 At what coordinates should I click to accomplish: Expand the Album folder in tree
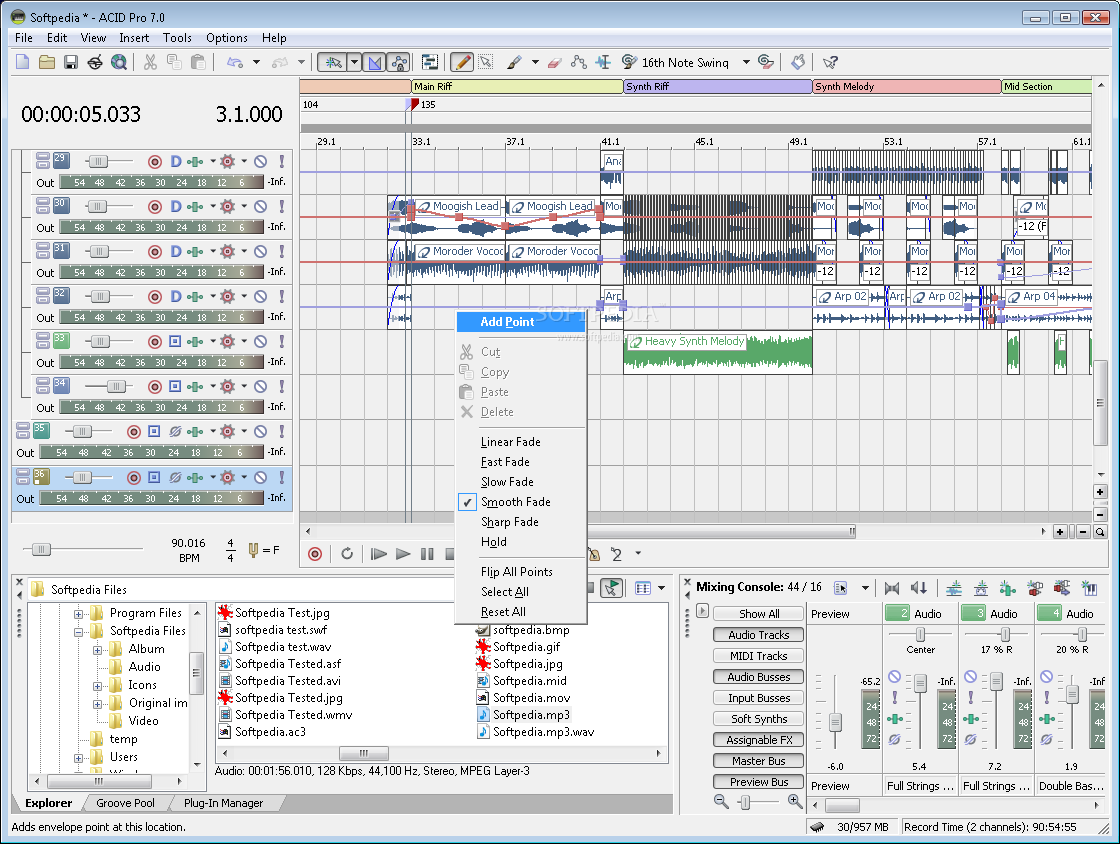(x=99, y=649)
